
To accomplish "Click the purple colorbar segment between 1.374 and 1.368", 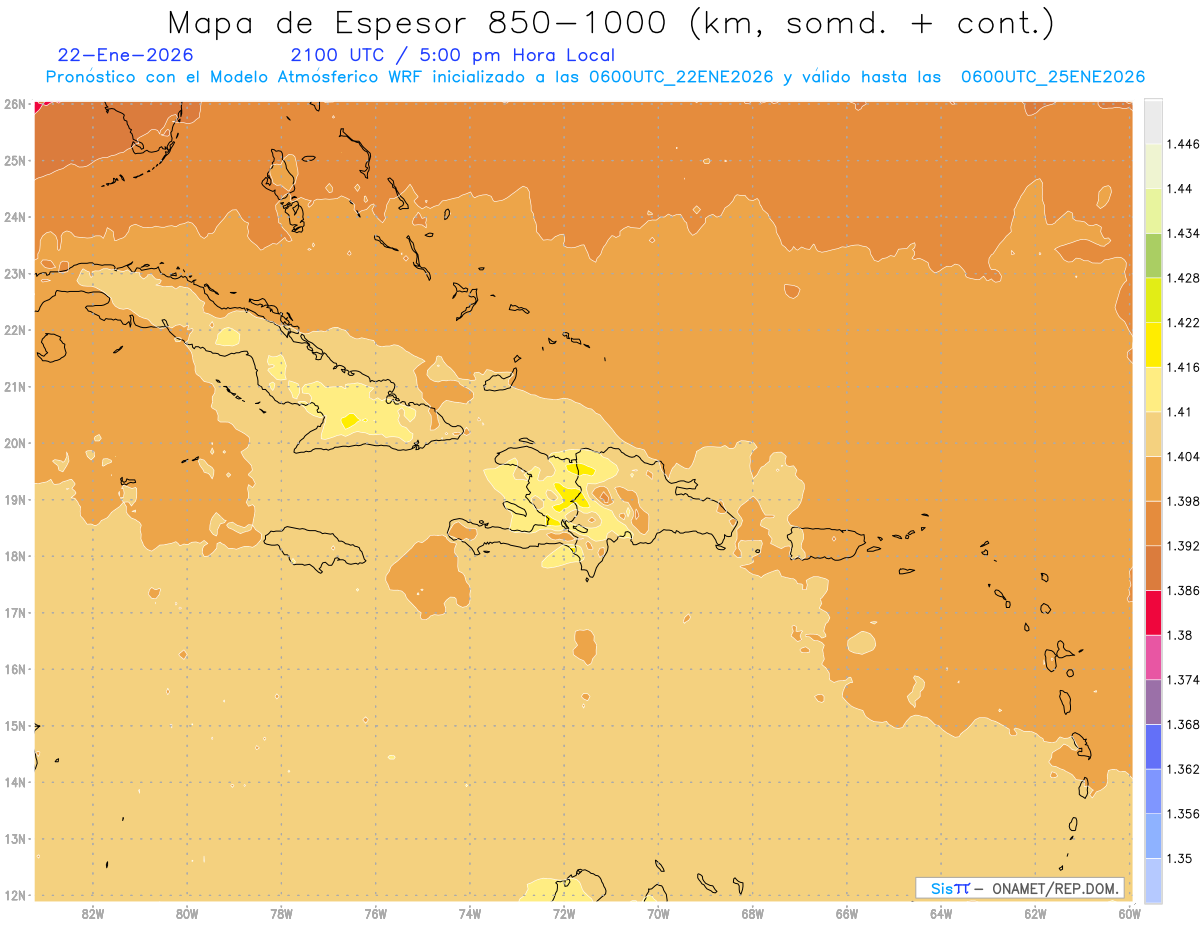I will pos(1153,702).
